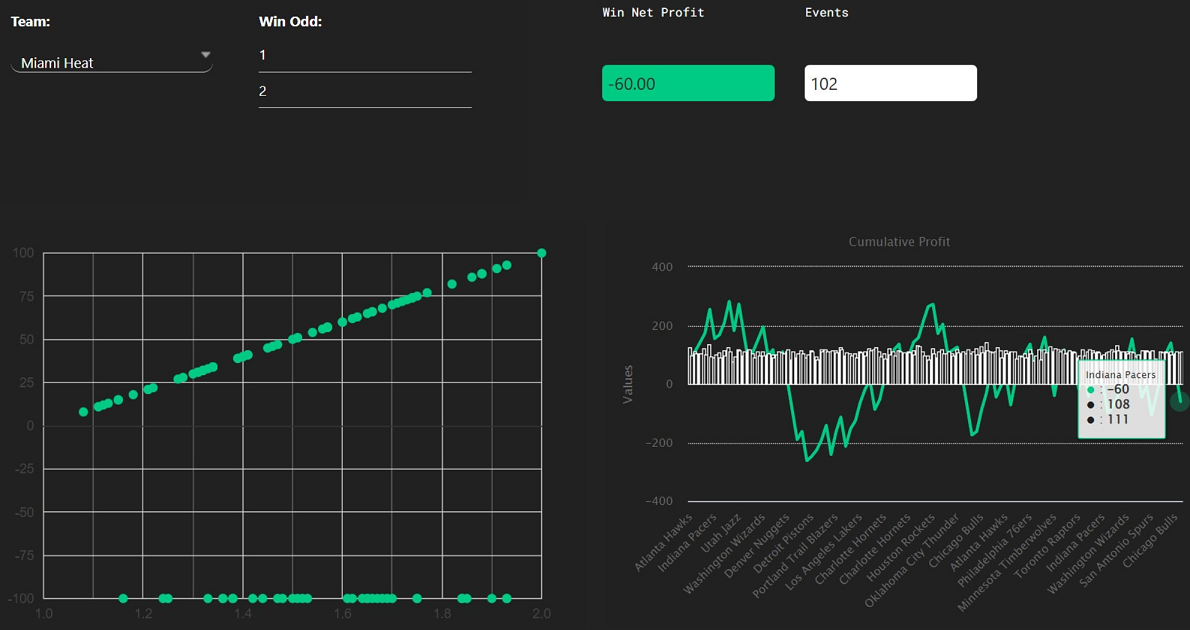The image size is (1190, 630).
Task: Click the 1.8 tick on scatter x-axis
Action: coord(442,613)
